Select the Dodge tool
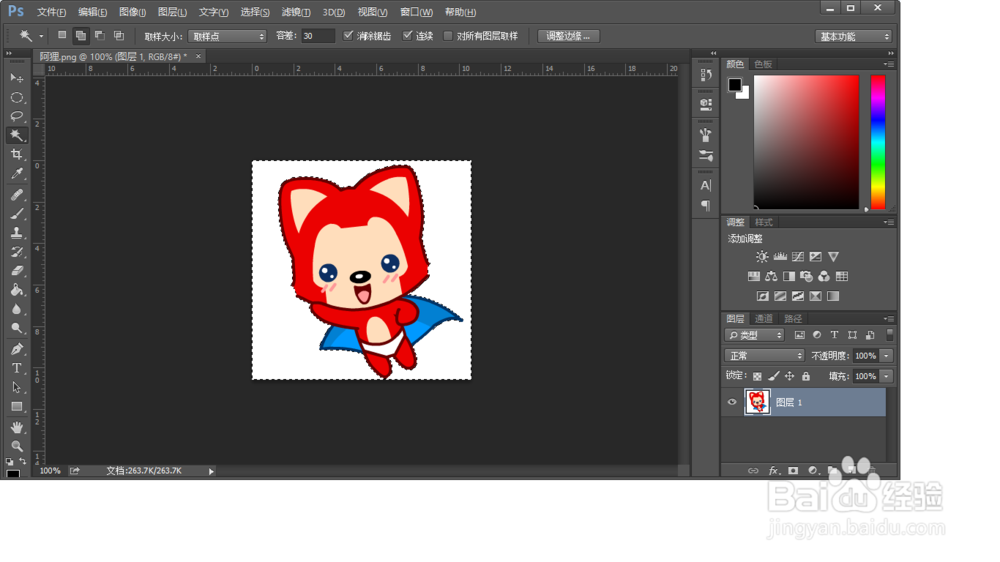 point(17,329)
